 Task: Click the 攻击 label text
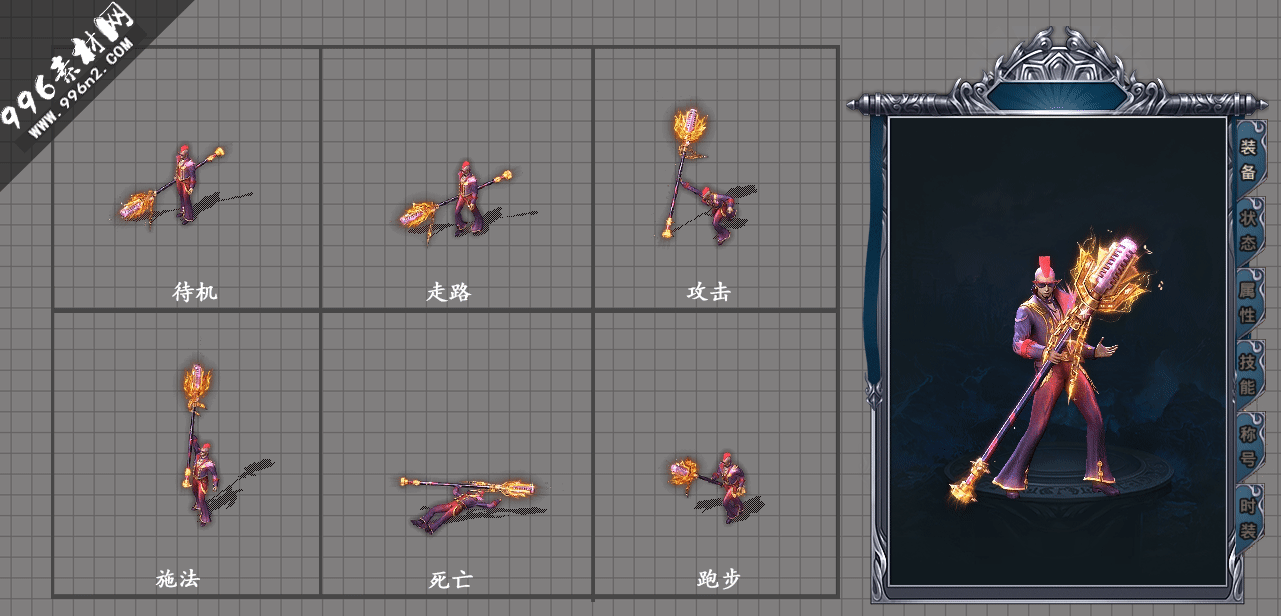(708, 292)
